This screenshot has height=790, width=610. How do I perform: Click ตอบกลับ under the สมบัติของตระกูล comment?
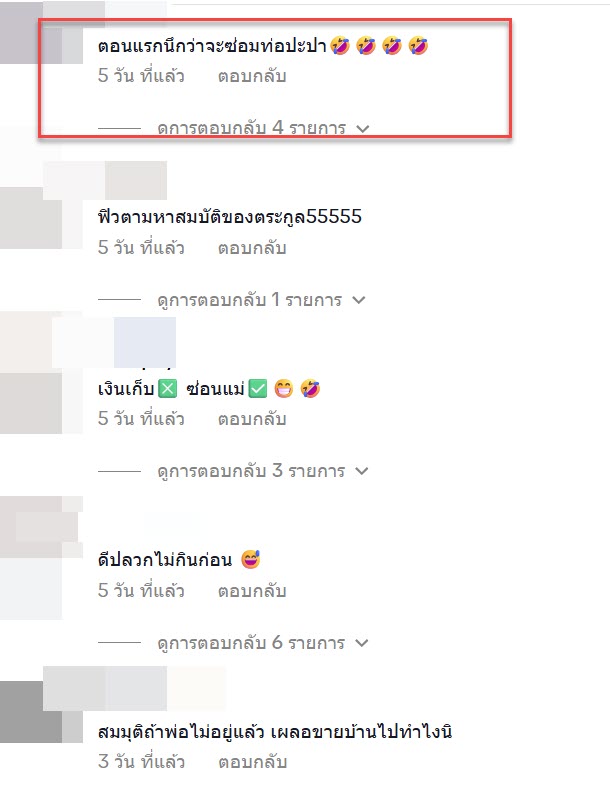[252, 248]
